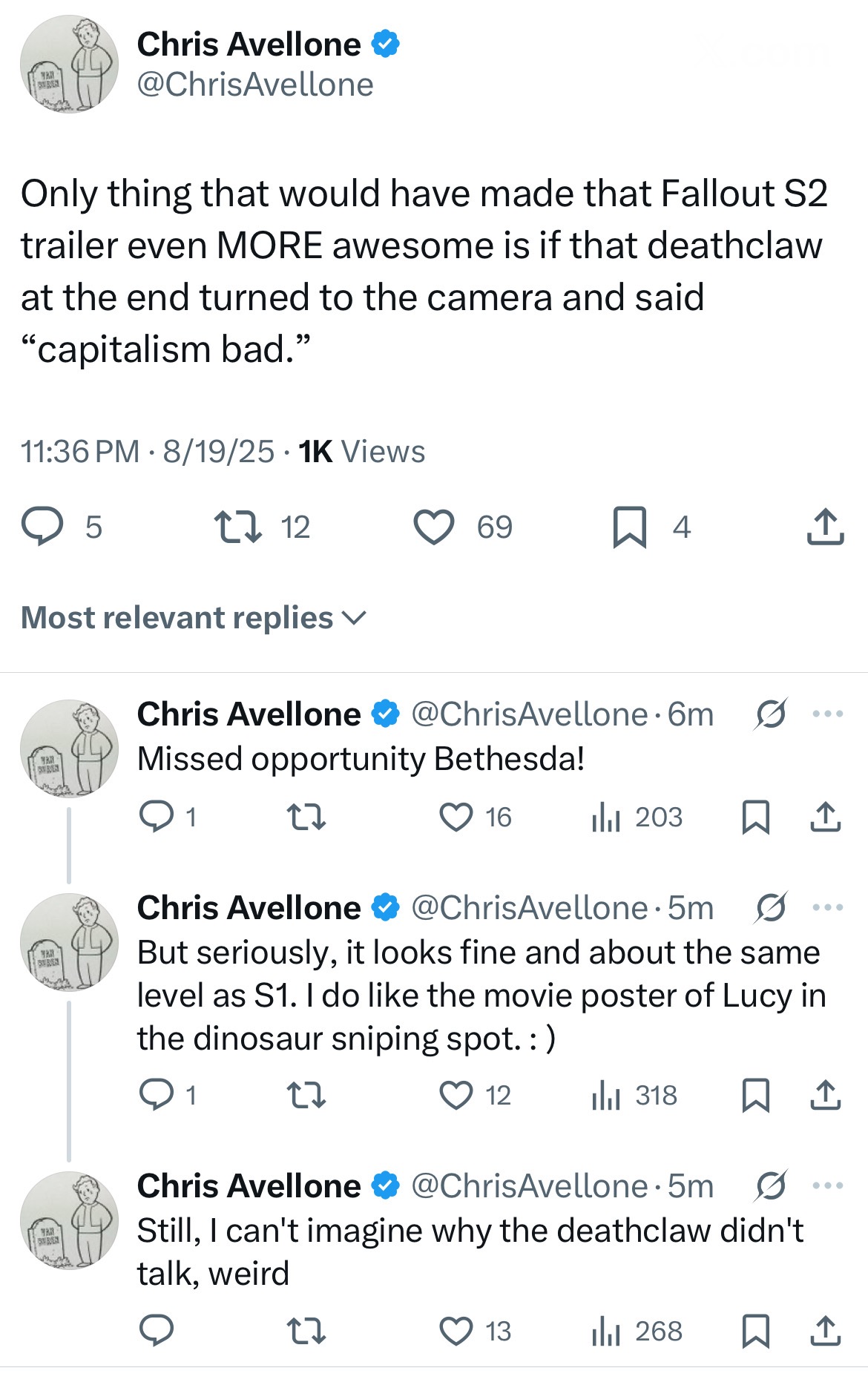Share the "deathclaw didn't talk" reply

pyautogui.click(x=825, y=1331)
